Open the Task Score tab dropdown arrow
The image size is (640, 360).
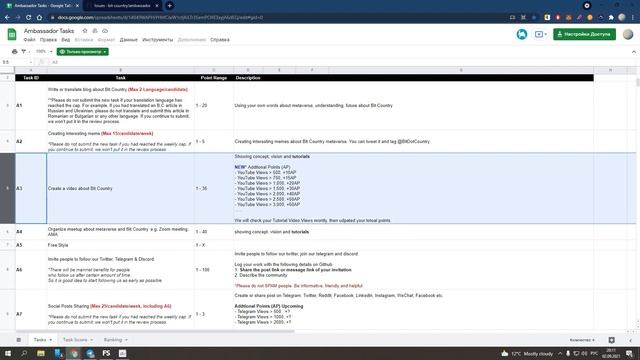[91, 340]
